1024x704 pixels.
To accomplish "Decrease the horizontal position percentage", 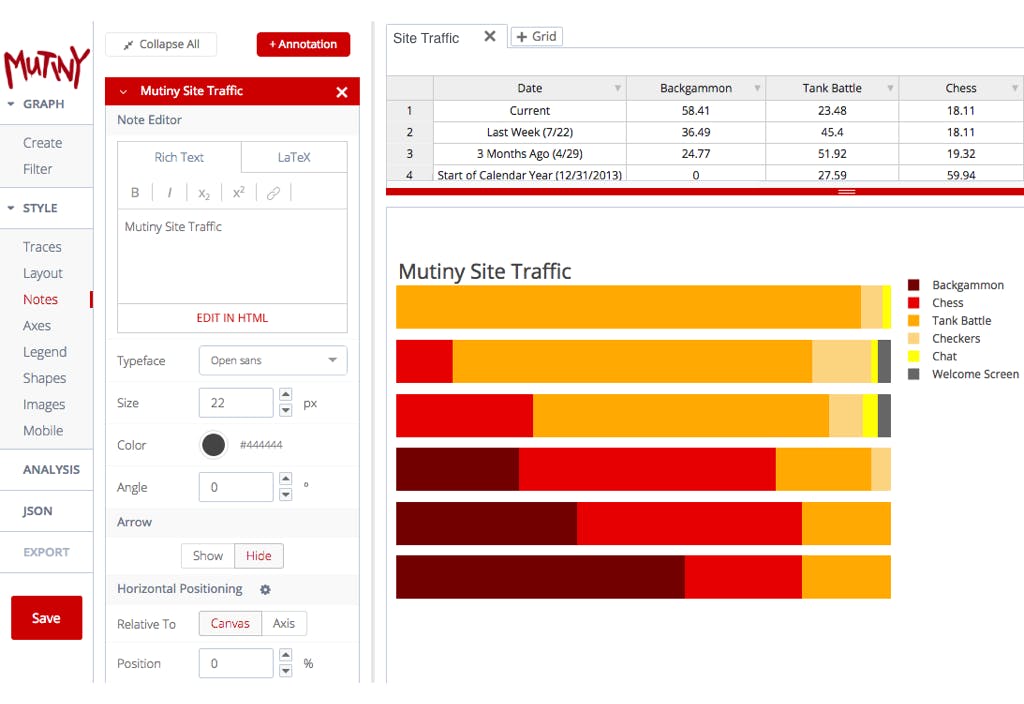I will [285, 671].
